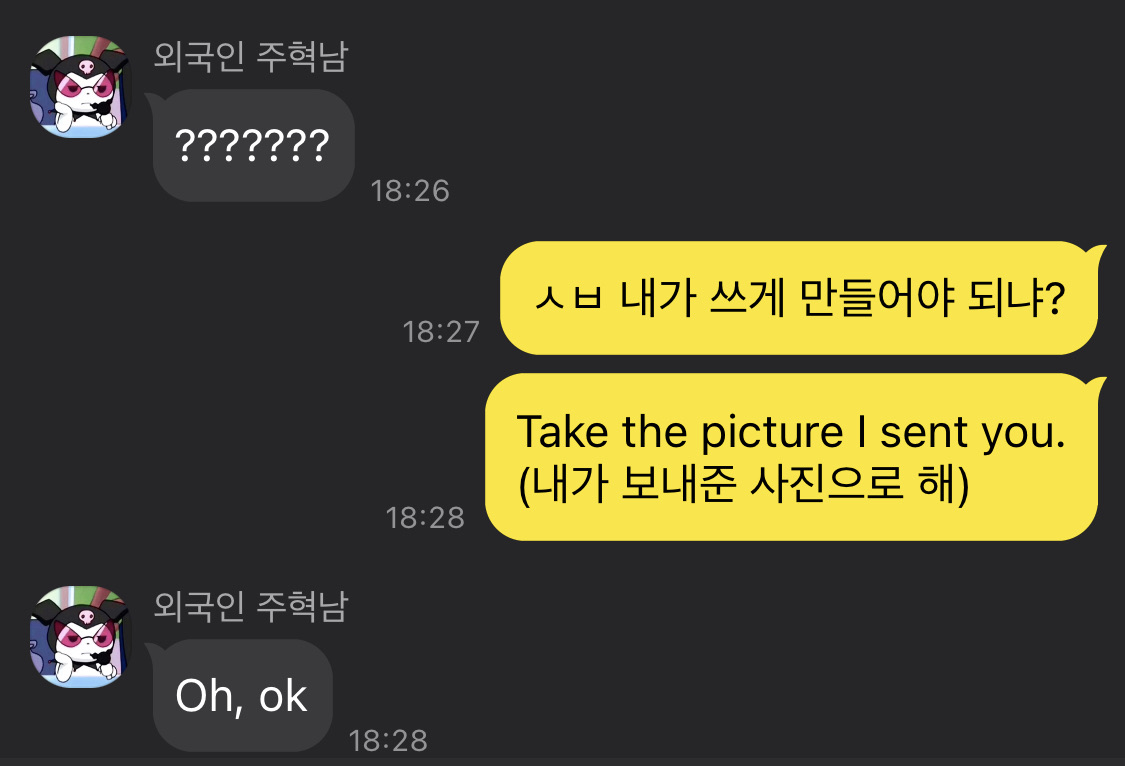This screenshot has width=1125, height=766.
Task: Click the 18:28 timestamp beside the yellow bubble
Action: (x=425, y=517)
